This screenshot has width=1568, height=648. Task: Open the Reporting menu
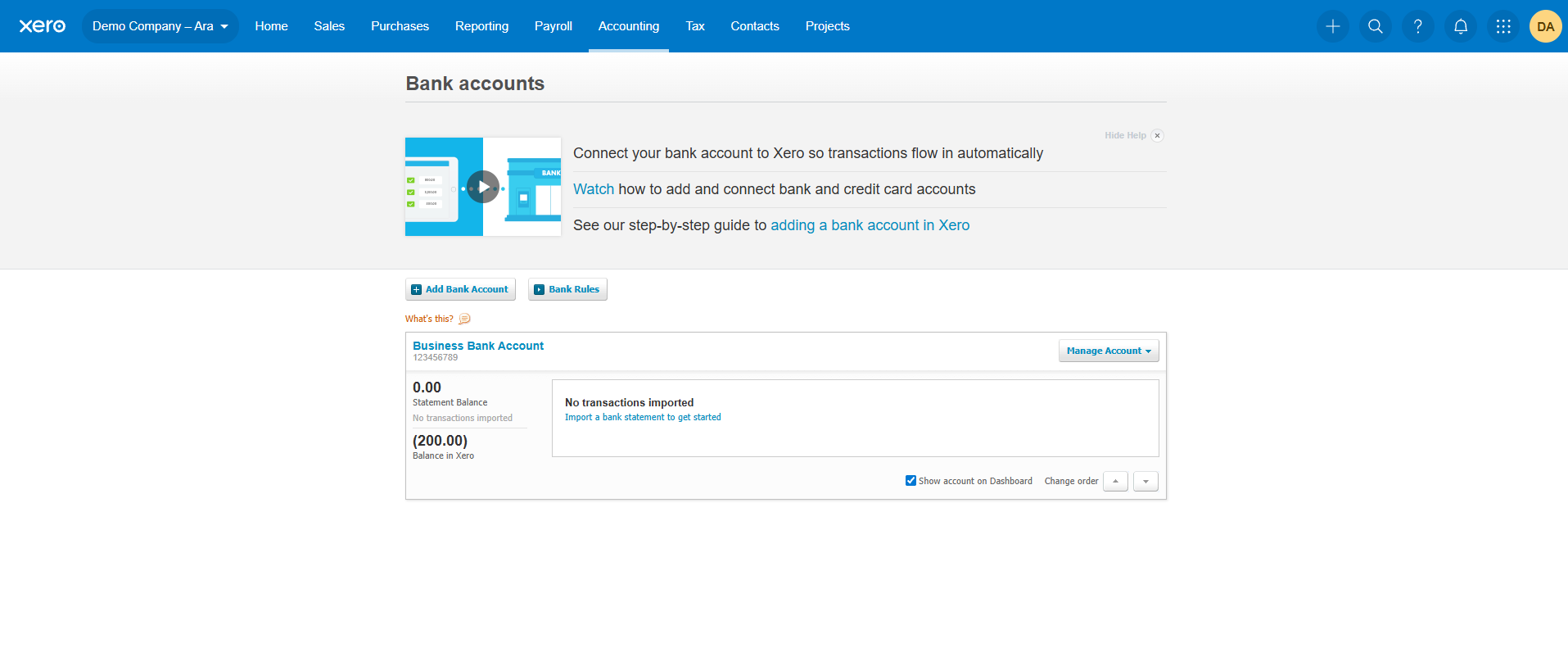click(x=481, y=26)
